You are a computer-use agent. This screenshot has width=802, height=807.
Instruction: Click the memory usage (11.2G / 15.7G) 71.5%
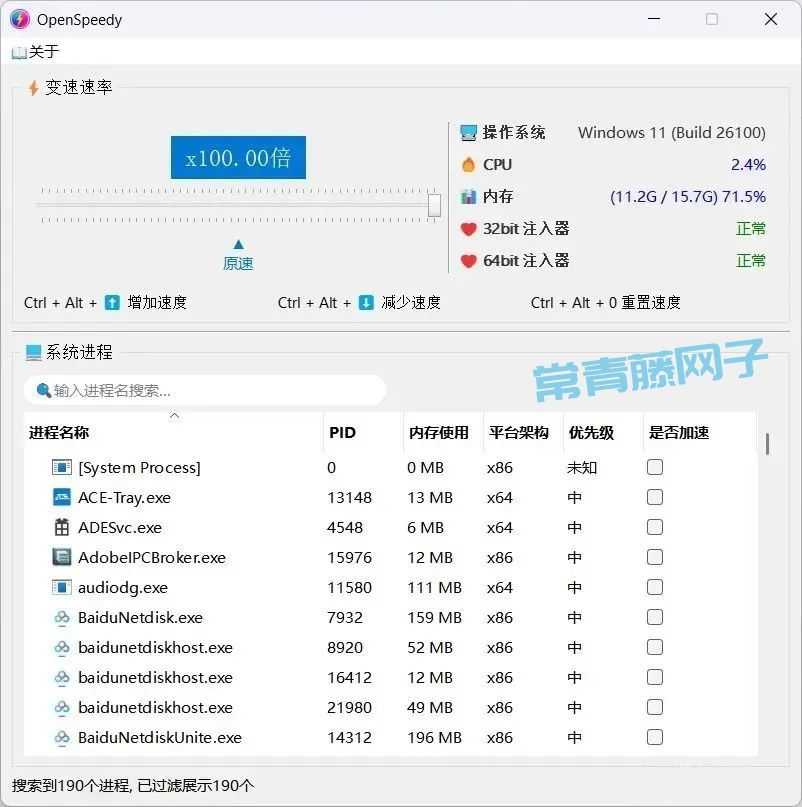click(688, 197)
